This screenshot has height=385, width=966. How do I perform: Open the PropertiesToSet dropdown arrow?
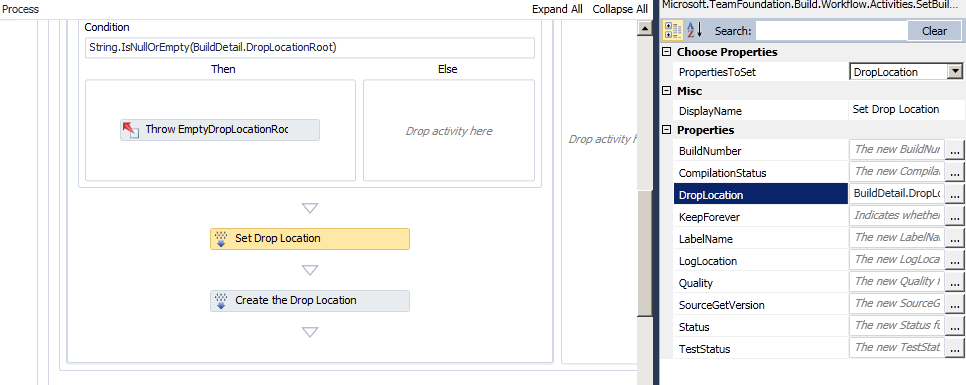click(x=954, y=71)
